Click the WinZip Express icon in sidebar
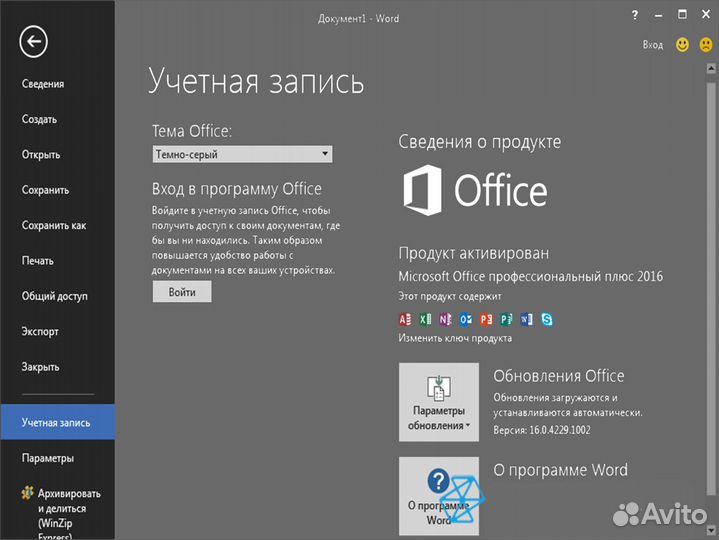Screen dimensions: 719x540 click(27, 493)
